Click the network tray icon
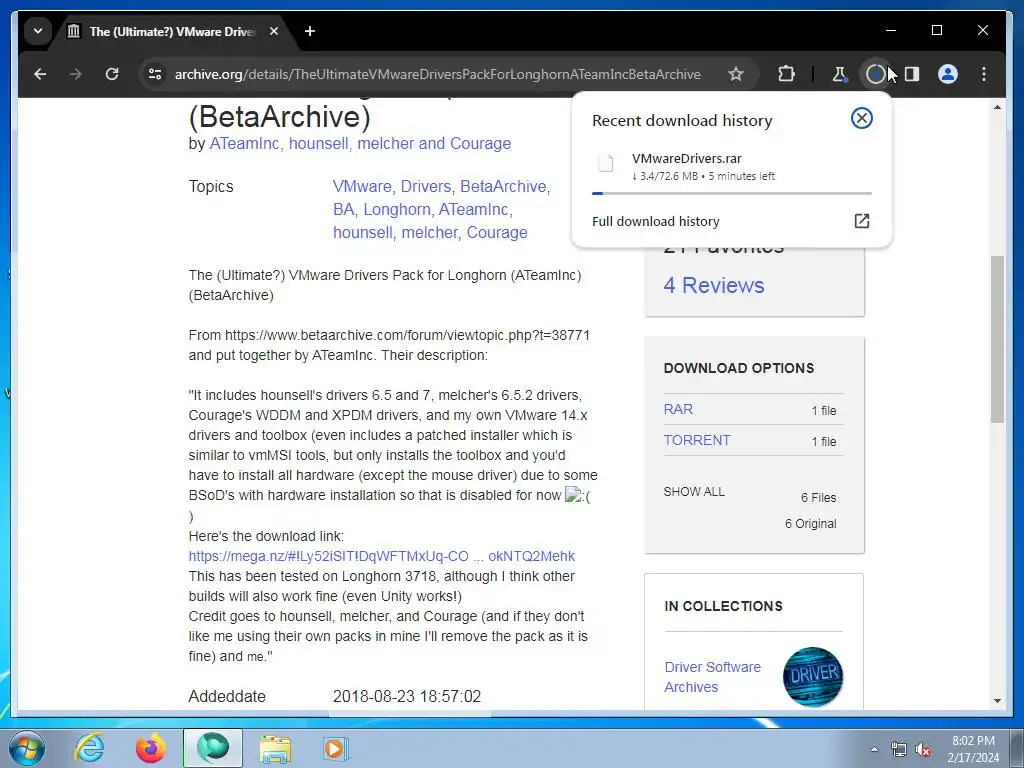The width and height of the screenshot is (1024, 768). pos(899,749)
